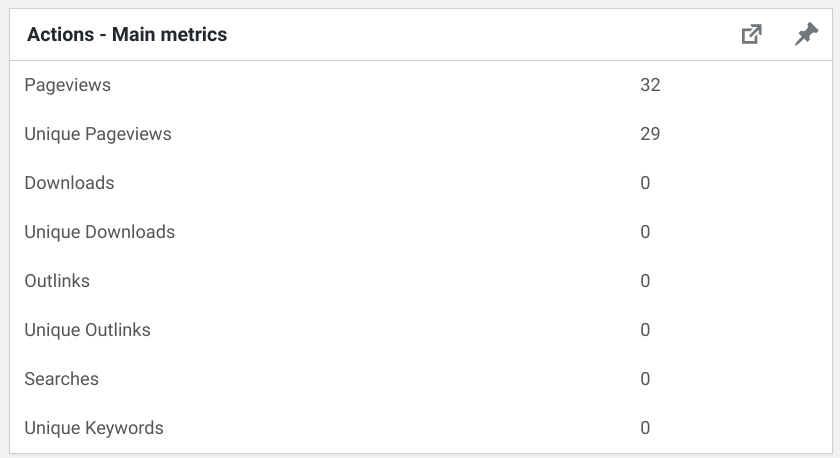Click the Unique Downloads label
Screen dimensions: 840x458
click(100, 232)
